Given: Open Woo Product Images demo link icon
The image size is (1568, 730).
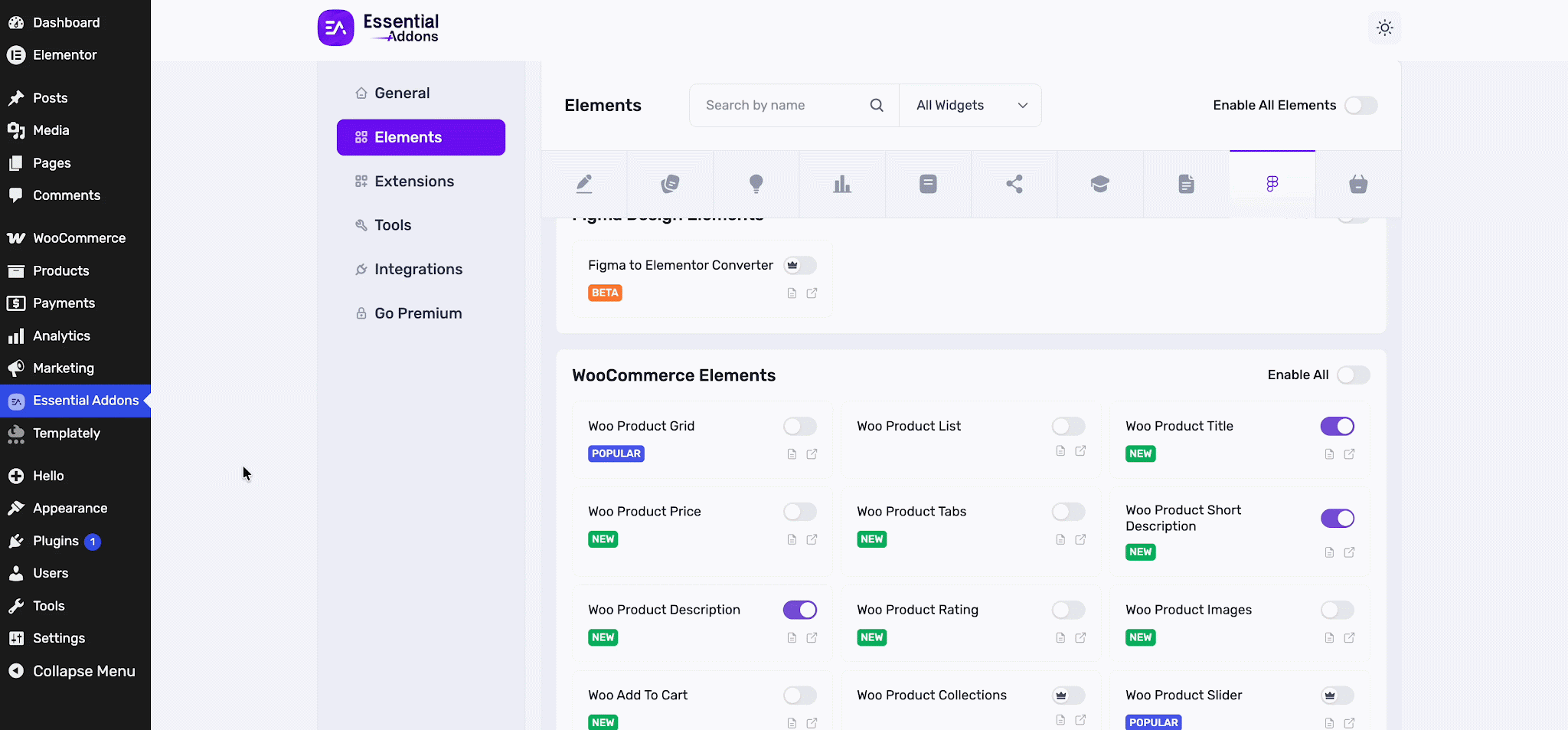Looking at the screenshot, I should pos(1350,638).
